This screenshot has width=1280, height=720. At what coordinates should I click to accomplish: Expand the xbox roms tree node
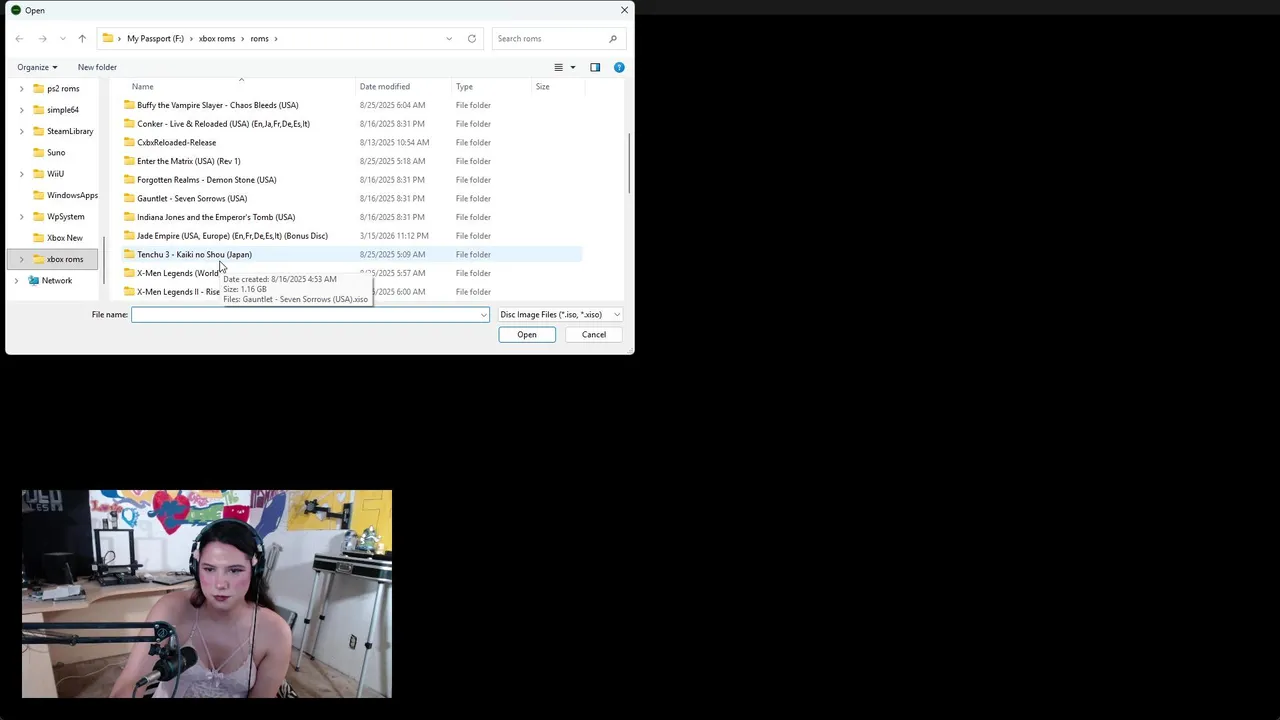pyautogui.click(x=21, y=259)
